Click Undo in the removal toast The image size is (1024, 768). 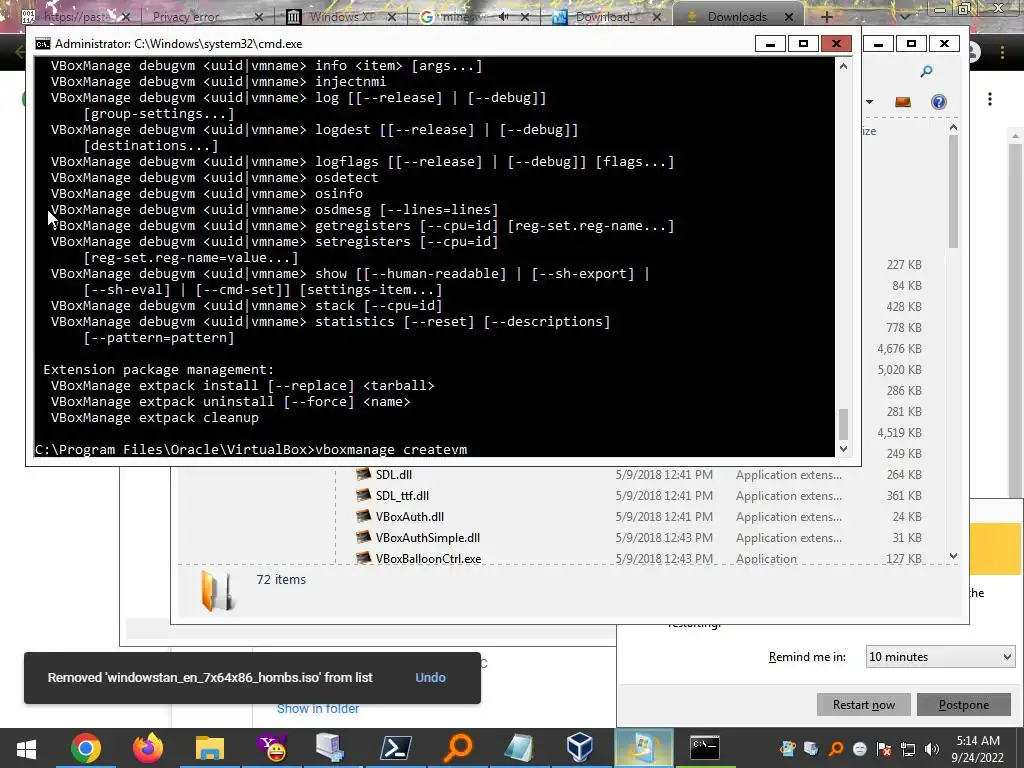point(430,677)
